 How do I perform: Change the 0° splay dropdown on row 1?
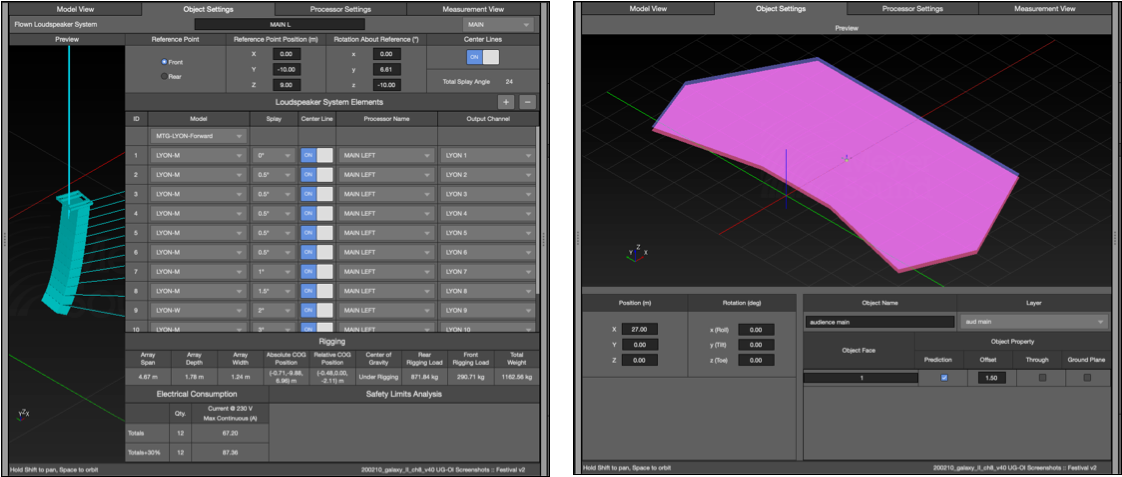pyautogui.click(x=273, y=155)
